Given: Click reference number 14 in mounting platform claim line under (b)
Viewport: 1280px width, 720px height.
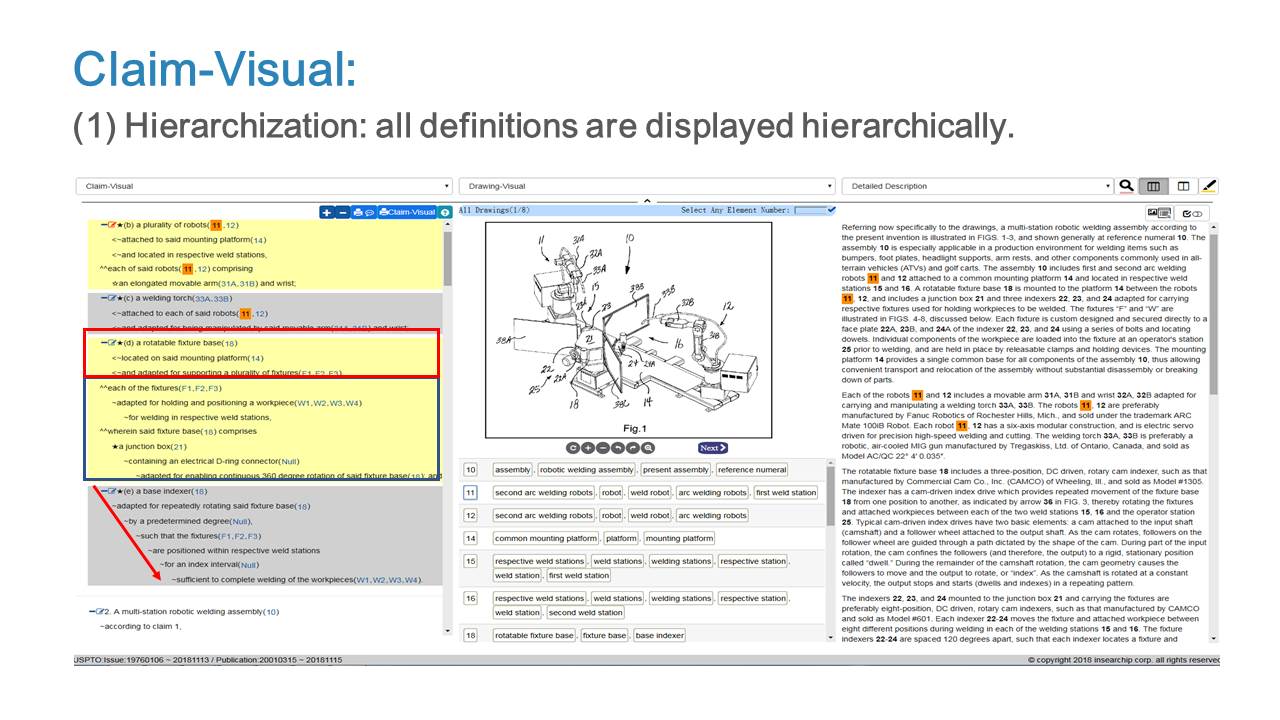Looking at the screenshot, I should click(x=259, y=240).
